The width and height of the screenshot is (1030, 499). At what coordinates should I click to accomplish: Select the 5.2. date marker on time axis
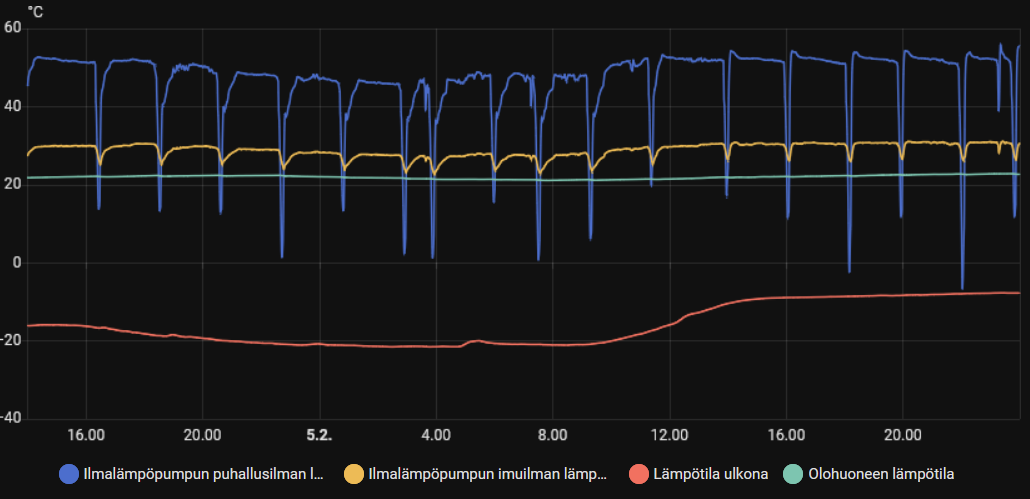[x=319, y=435]
